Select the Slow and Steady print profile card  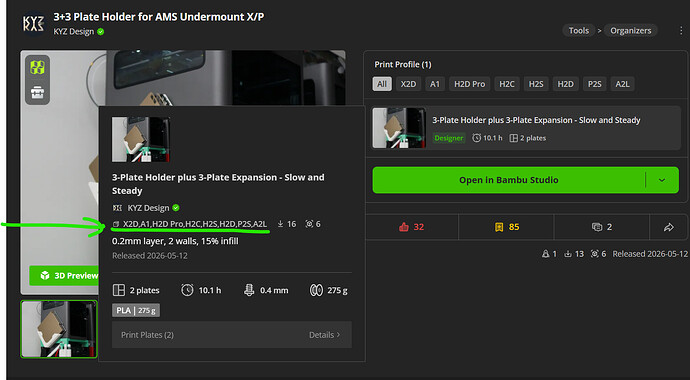526,128
